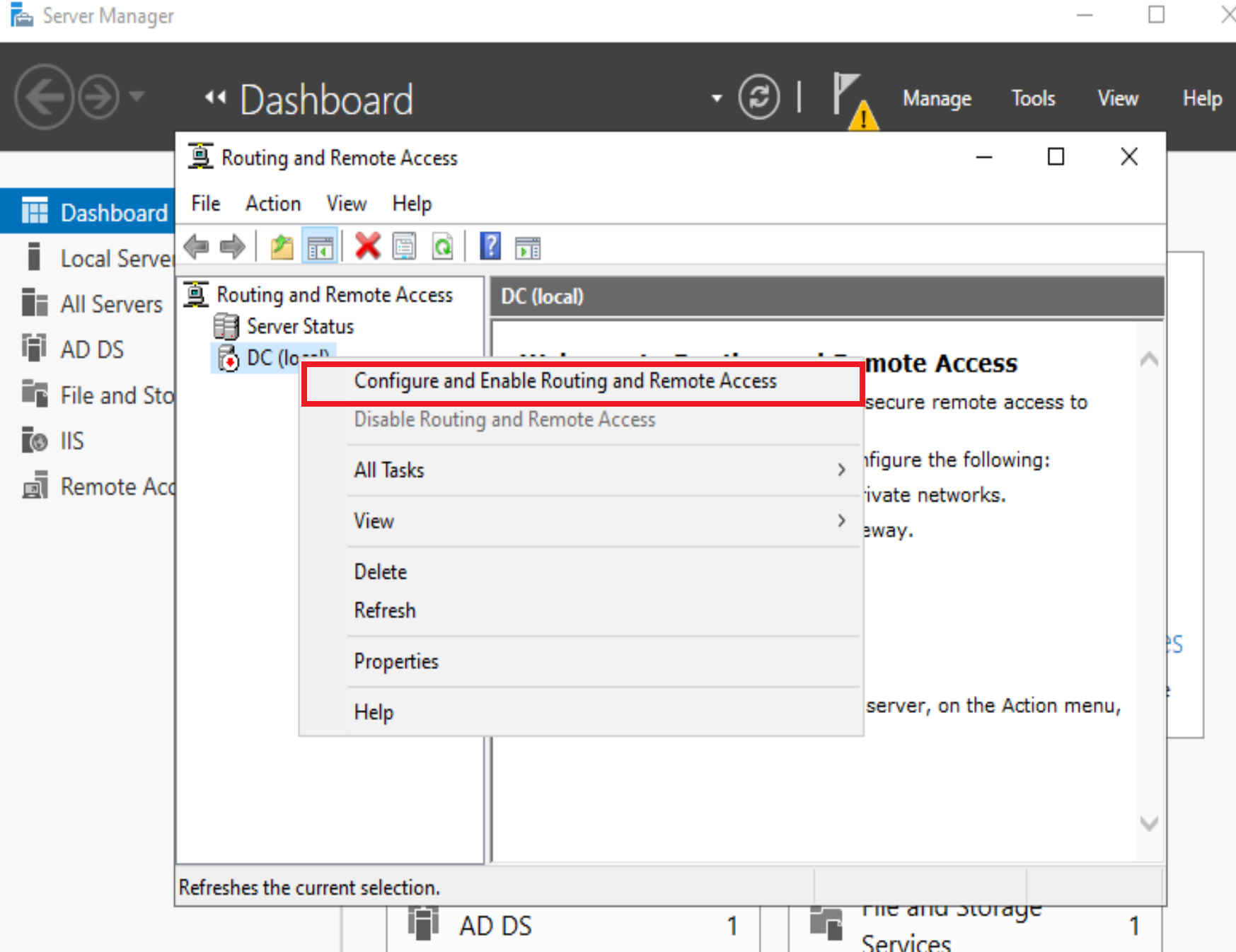
Task: Open the navigation history dropdown arrow
Action: 137,96
